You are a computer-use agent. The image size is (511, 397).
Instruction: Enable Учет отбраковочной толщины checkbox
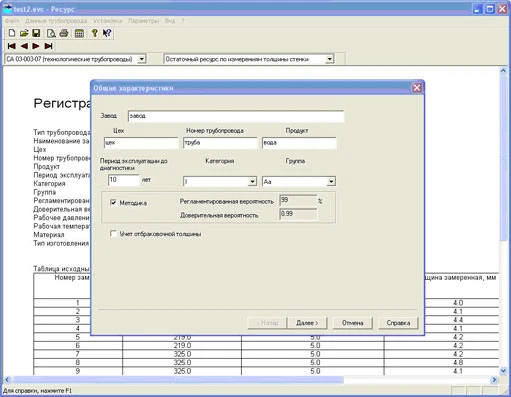coord(113,234)
